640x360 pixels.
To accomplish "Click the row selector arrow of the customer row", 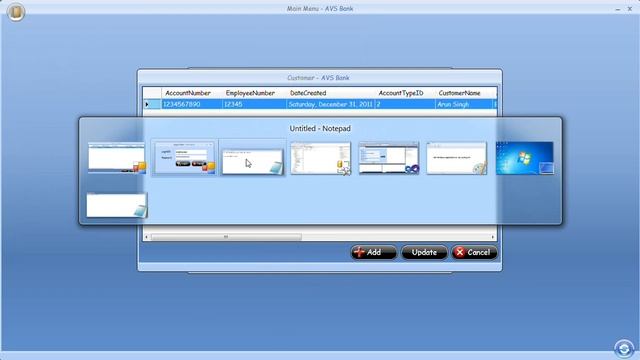I will point(152,104).
